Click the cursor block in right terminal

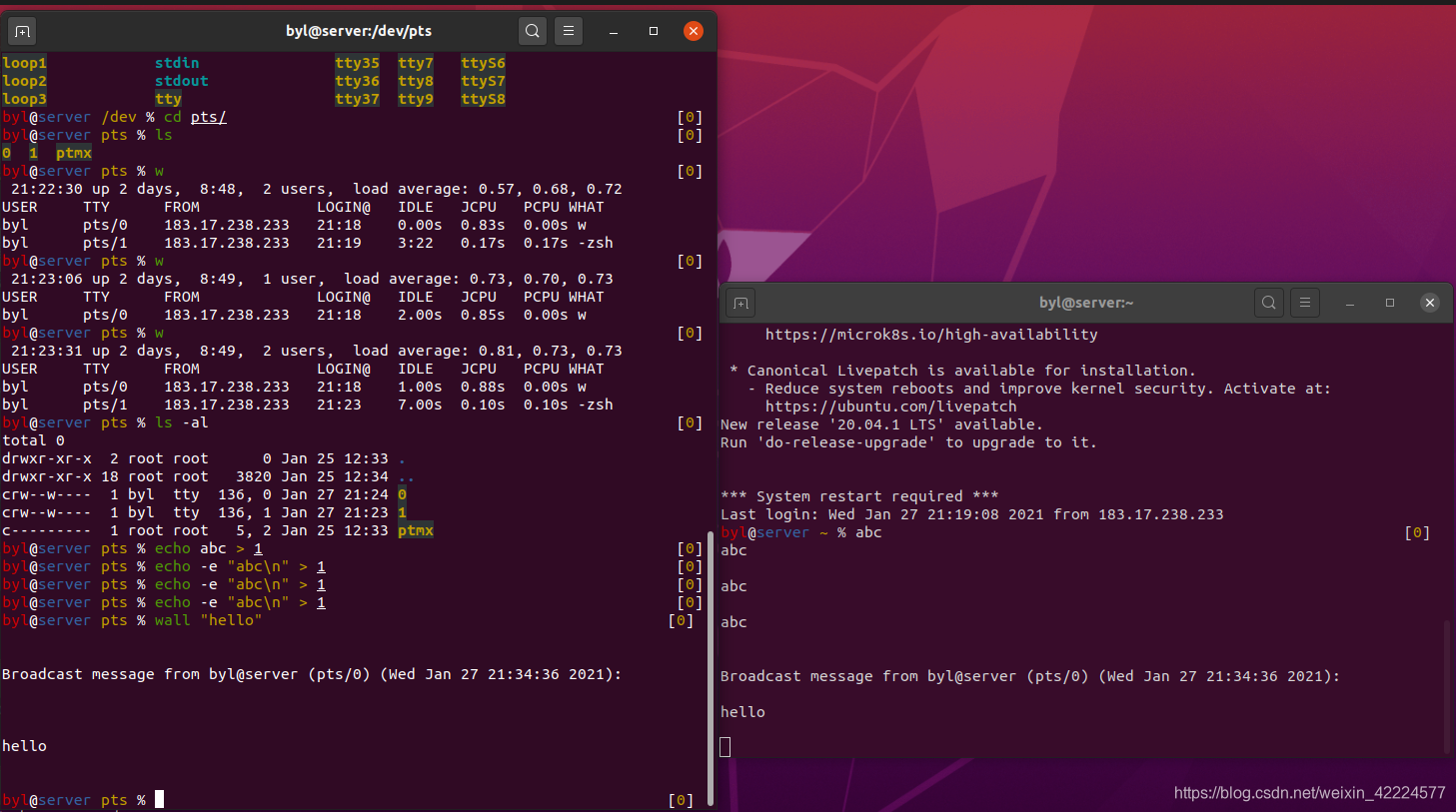pos(726,747)
